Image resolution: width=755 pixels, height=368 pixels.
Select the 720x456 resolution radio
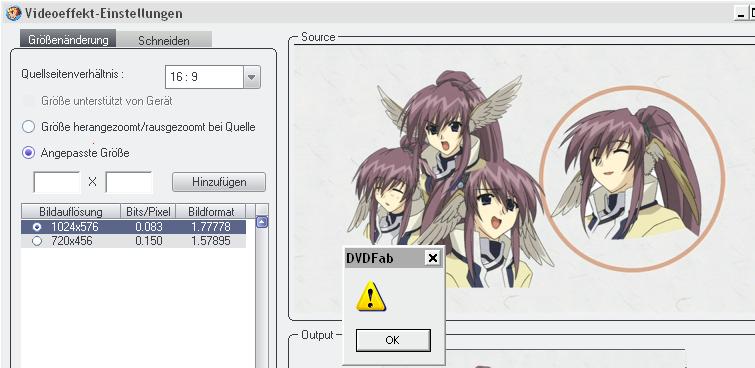tap(37, 241)
